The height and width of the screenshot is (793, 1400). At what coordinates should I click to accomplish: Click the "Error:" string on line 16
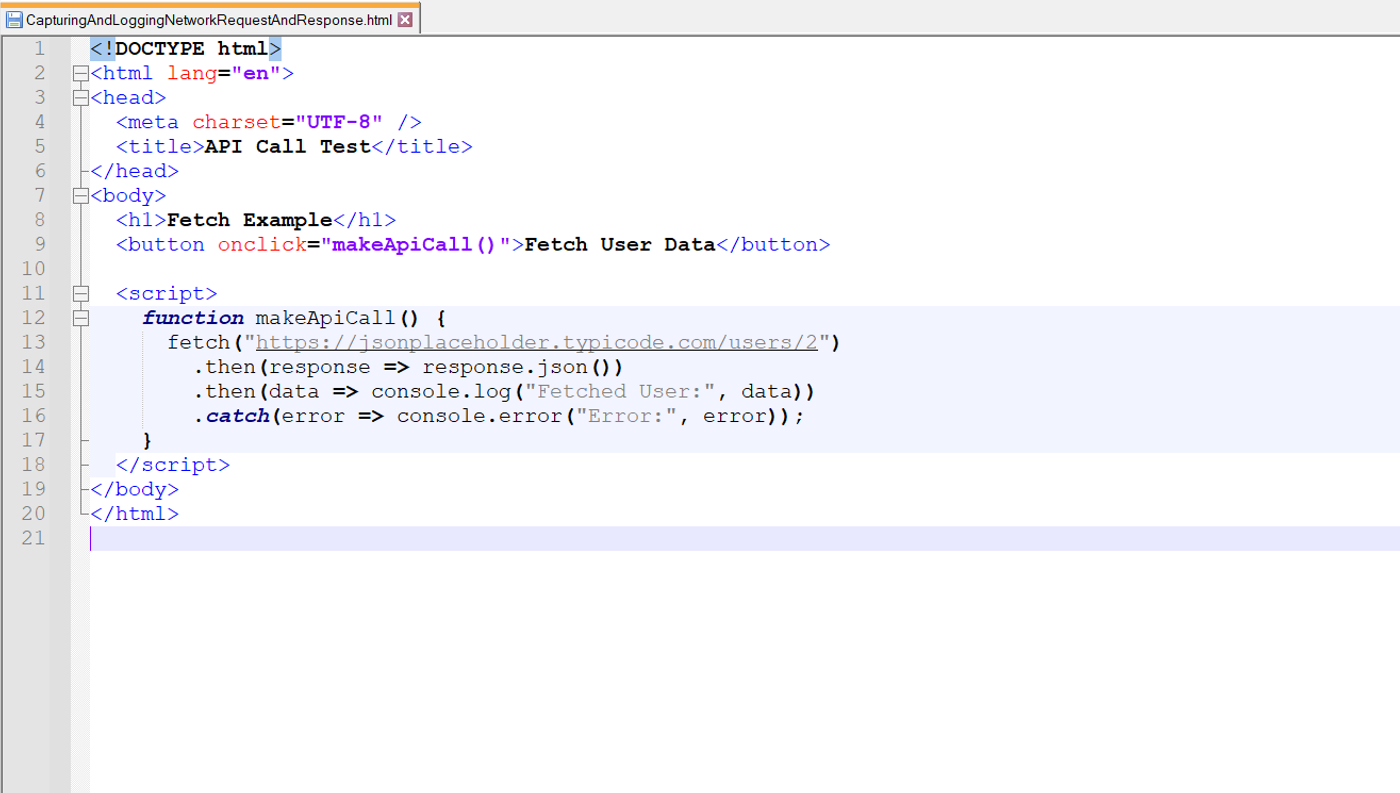click(627, 416)
